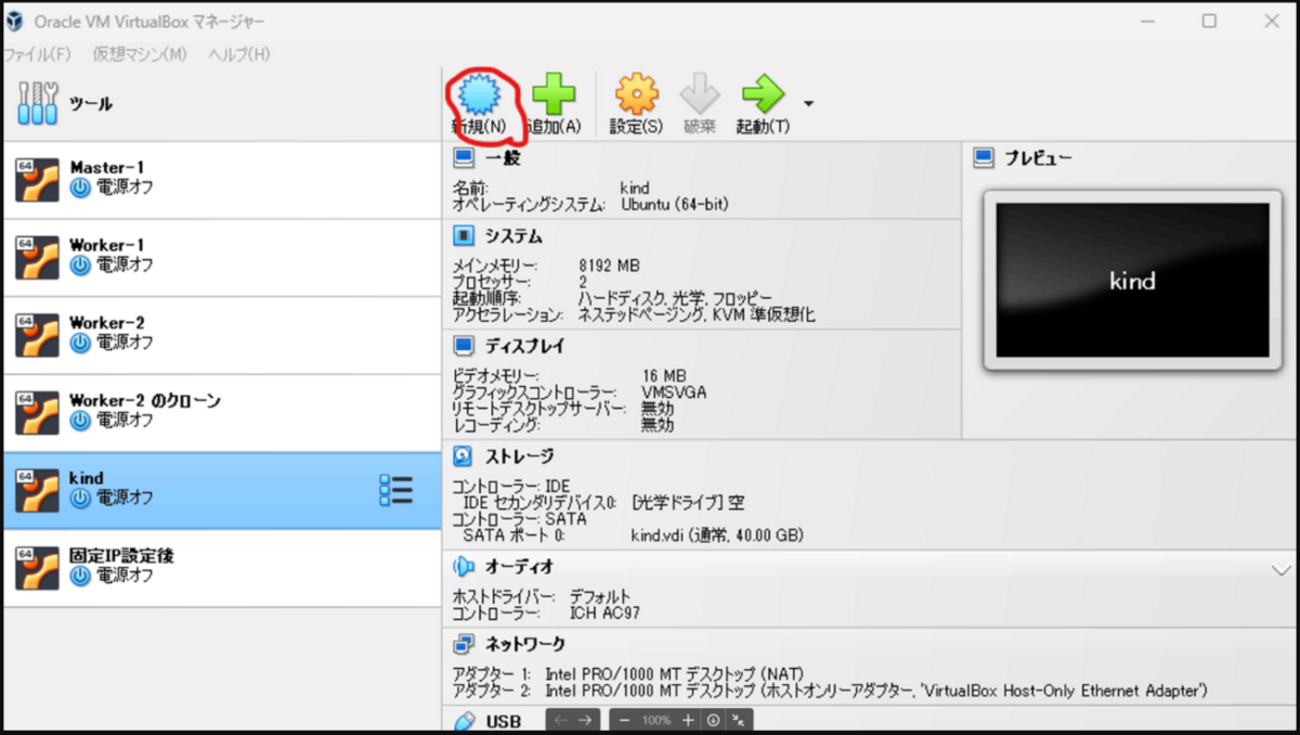Click the VMSVGA graphics controller value
Screen dimensions: 1300x735
674,392
